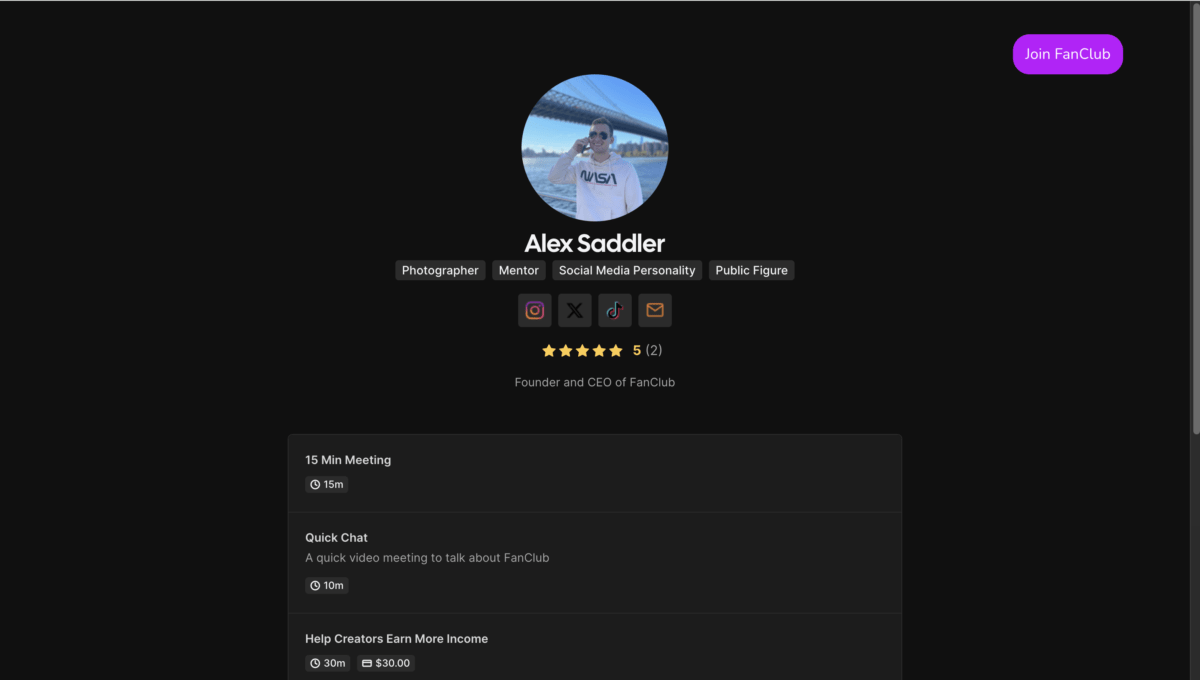Open the Quick Chat meeting option
Image resolution: width=1200 pixels, height=680 pixels.
pyautogui.click(x=595, y=563)
